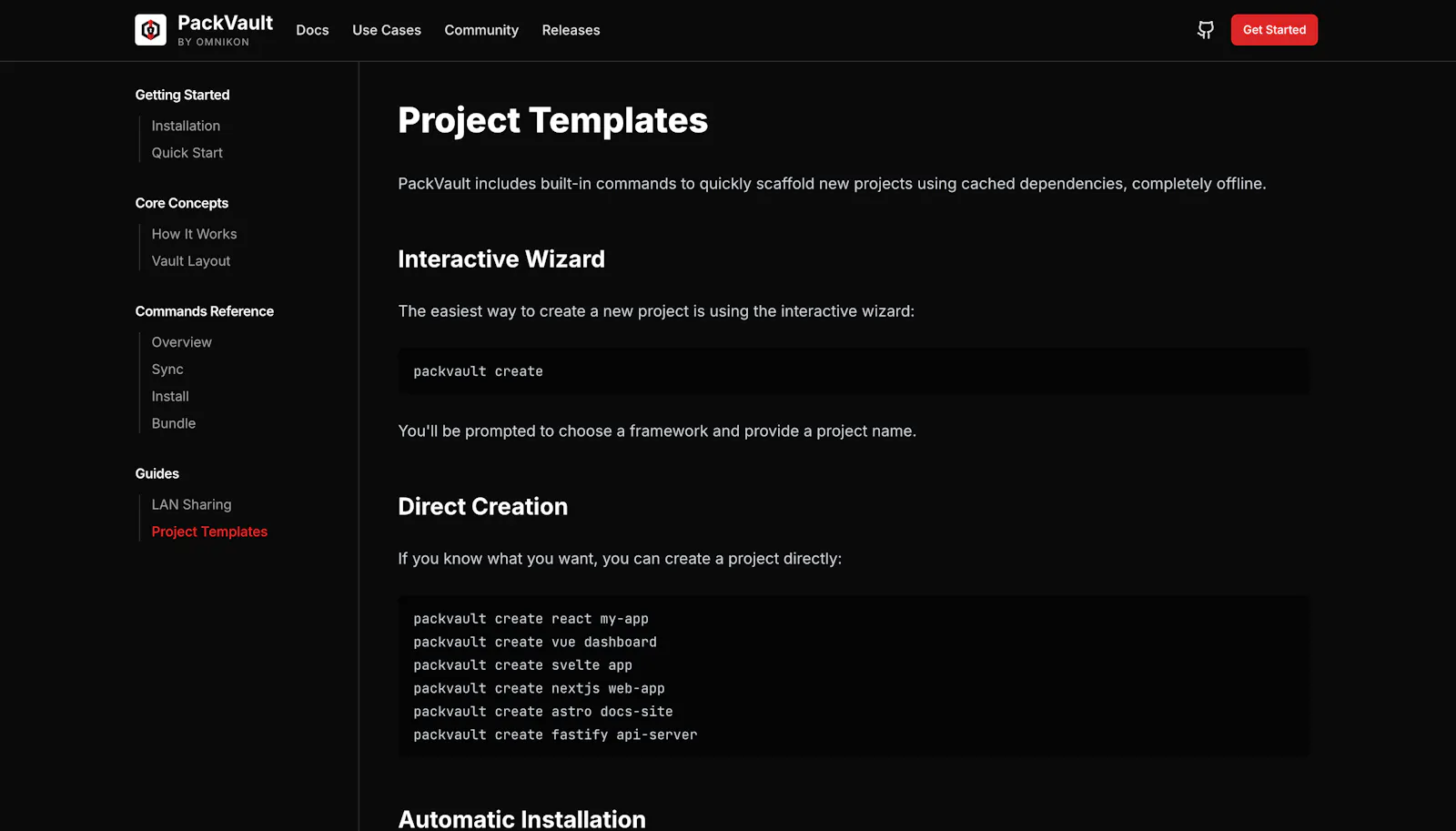Click the "packvault create react my-app" line

[x=531, y=619]
